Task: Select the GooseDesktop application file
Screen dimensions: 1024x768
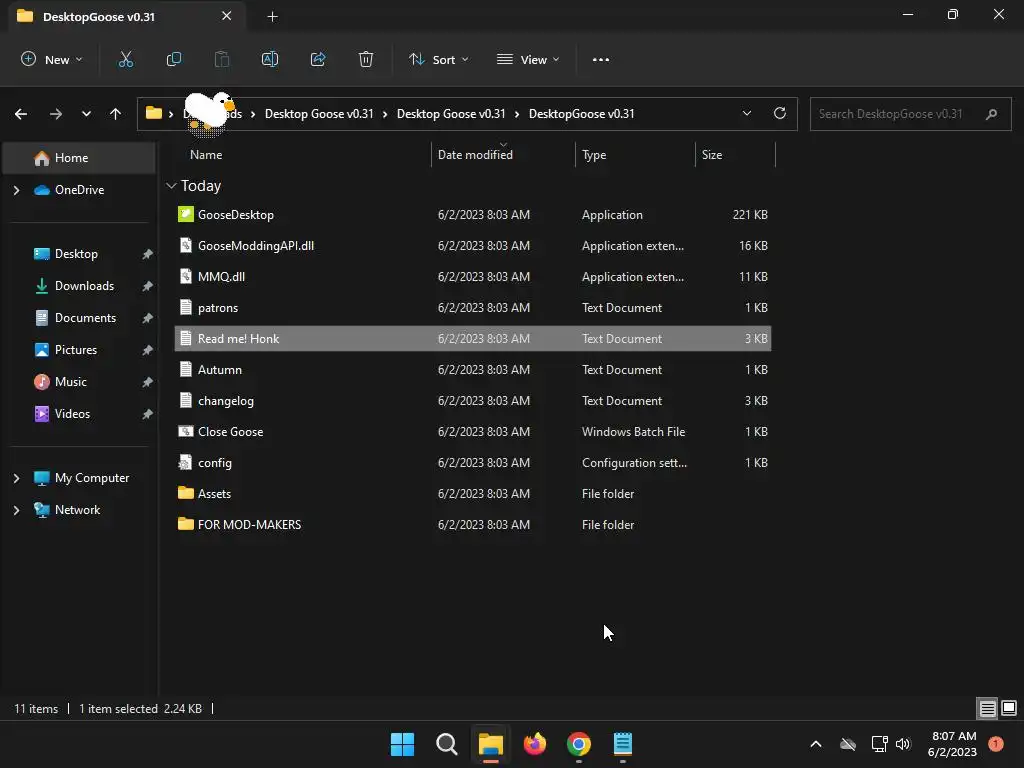Action: click(473, 215)
